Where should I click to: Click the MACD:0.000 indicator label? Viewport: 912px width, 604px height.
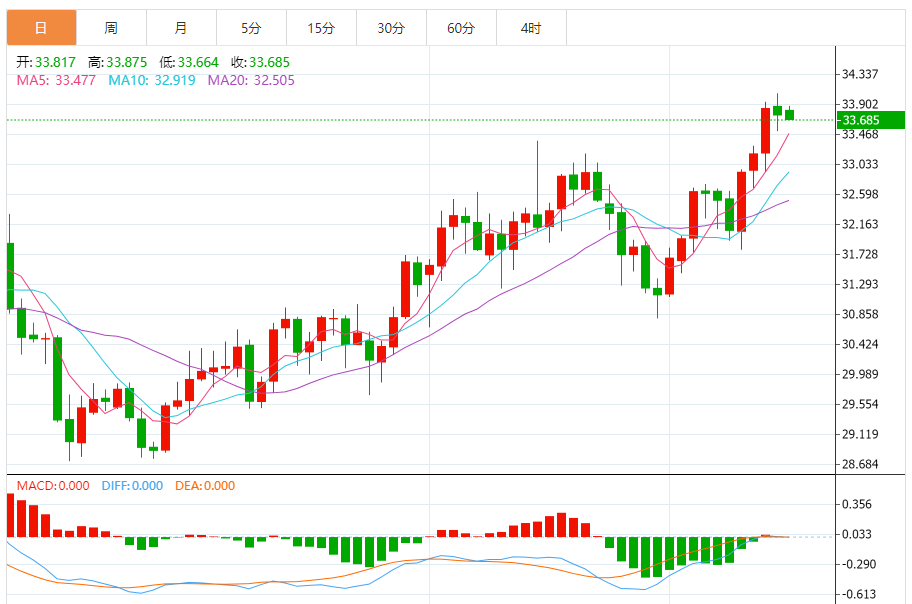click(x=53, y=486)
